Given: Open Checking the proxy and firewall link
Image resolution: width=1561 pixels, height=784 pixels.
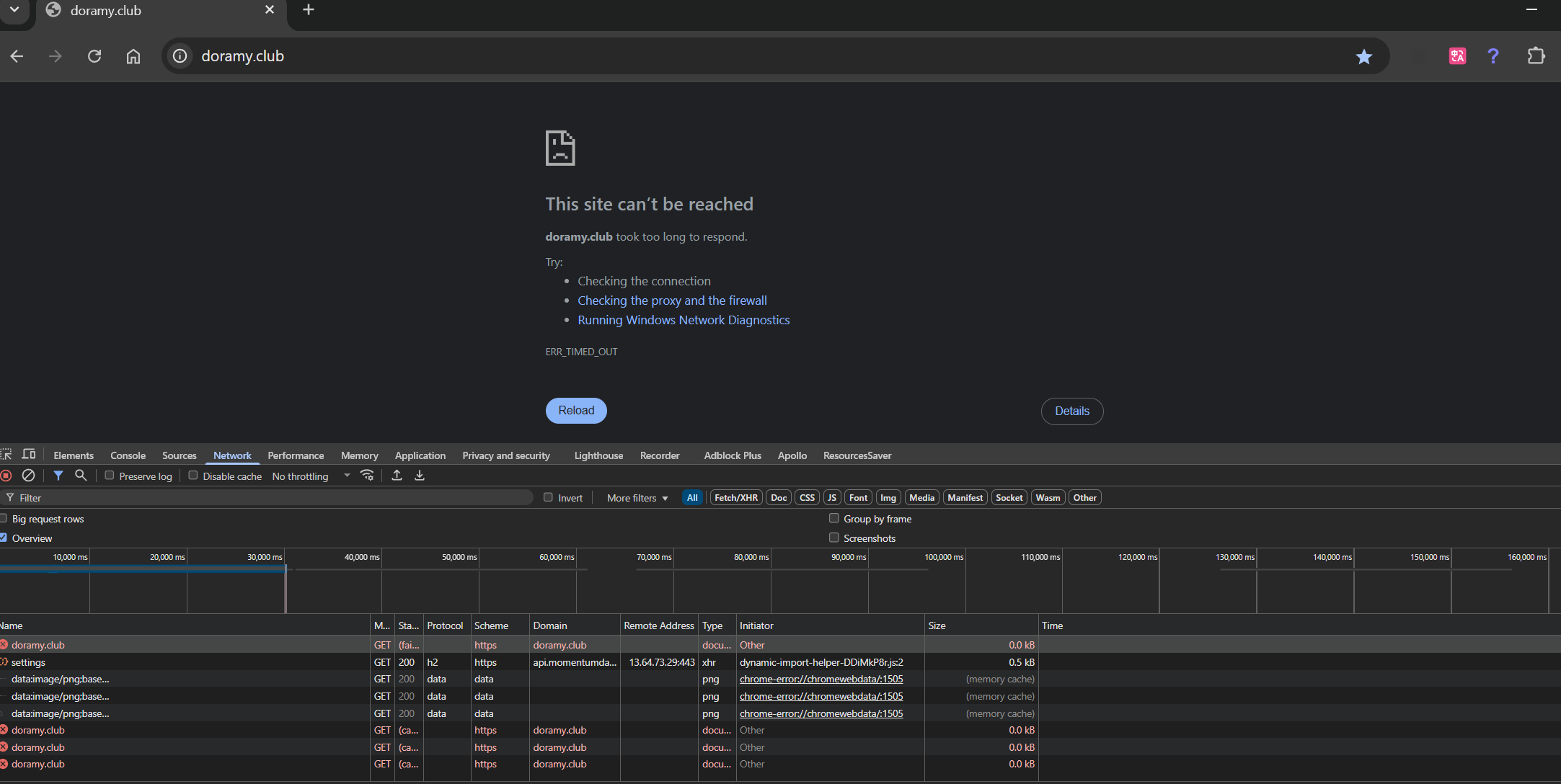Looking at the screenshot, I should tap(672, 300).
